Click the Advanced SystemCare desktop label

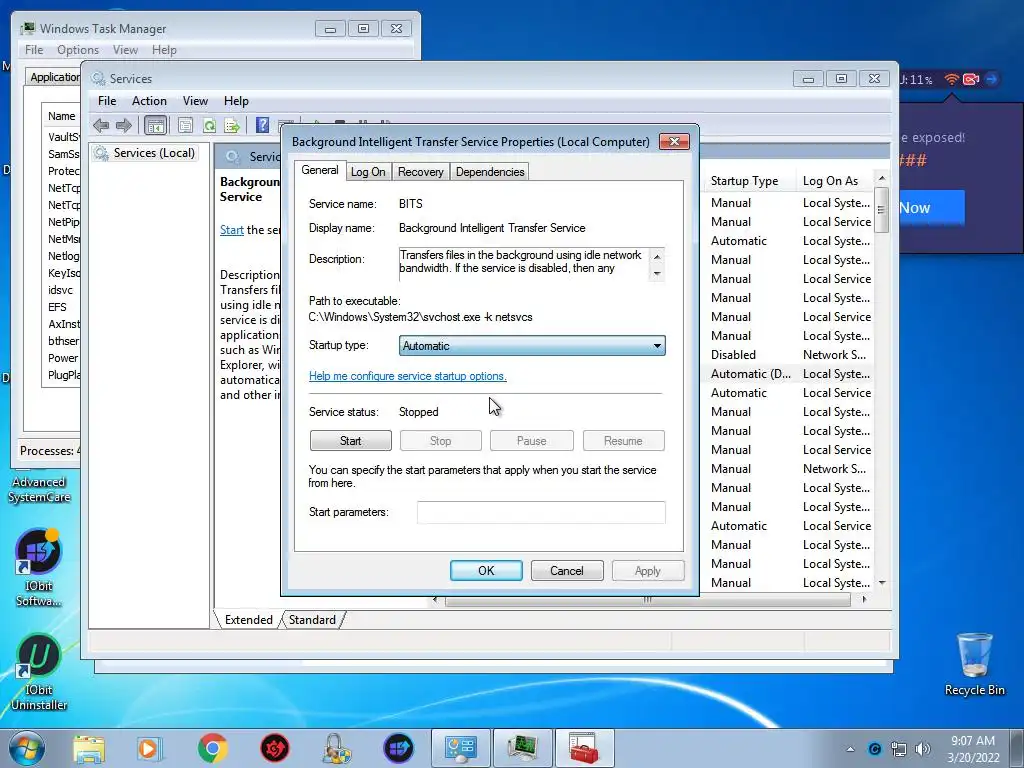(39, 489)
